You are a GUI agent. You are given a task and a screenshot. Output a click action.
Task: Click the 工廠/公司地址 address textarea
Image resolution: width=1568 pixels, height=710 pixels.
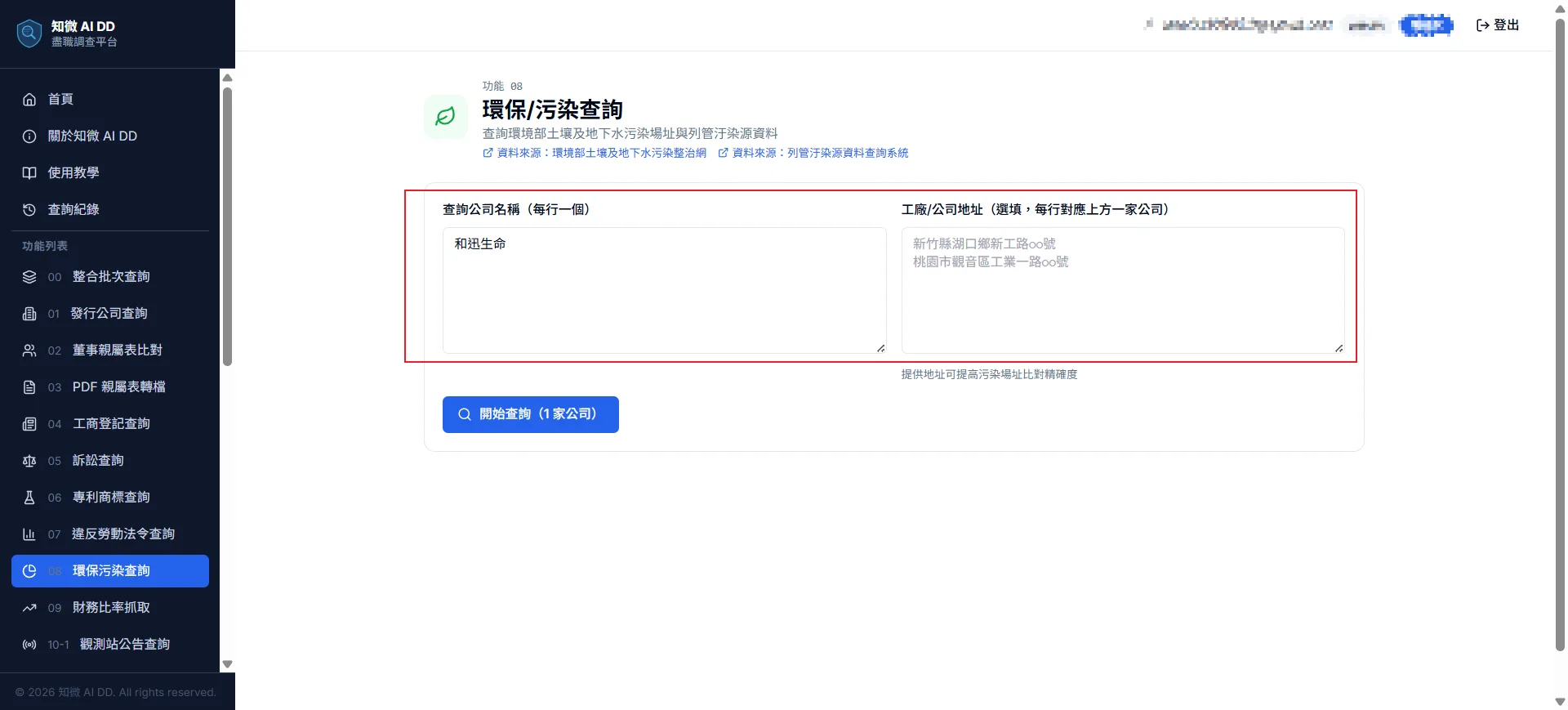tap(1123, 290)
